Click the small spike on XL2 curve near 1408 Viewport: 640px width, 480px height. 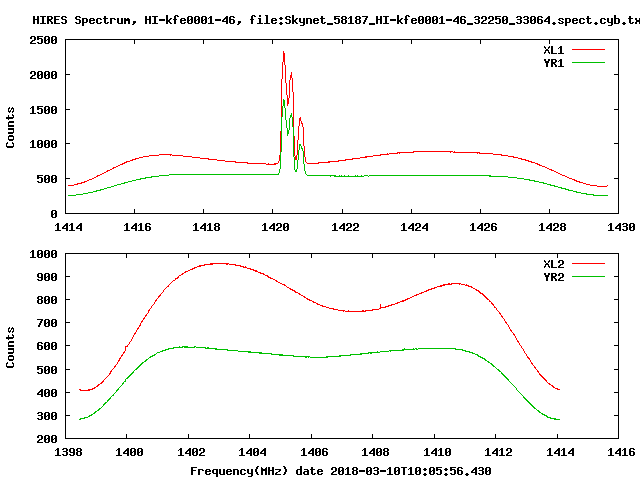tap(380, 306)
